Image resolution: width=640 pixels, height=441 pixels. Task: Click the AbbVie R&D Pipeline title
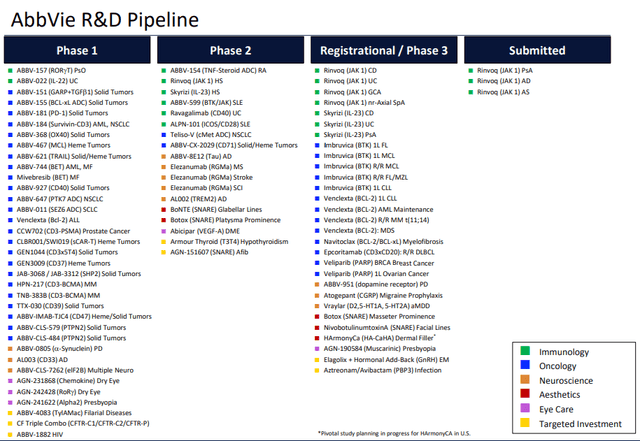(105, 20)
